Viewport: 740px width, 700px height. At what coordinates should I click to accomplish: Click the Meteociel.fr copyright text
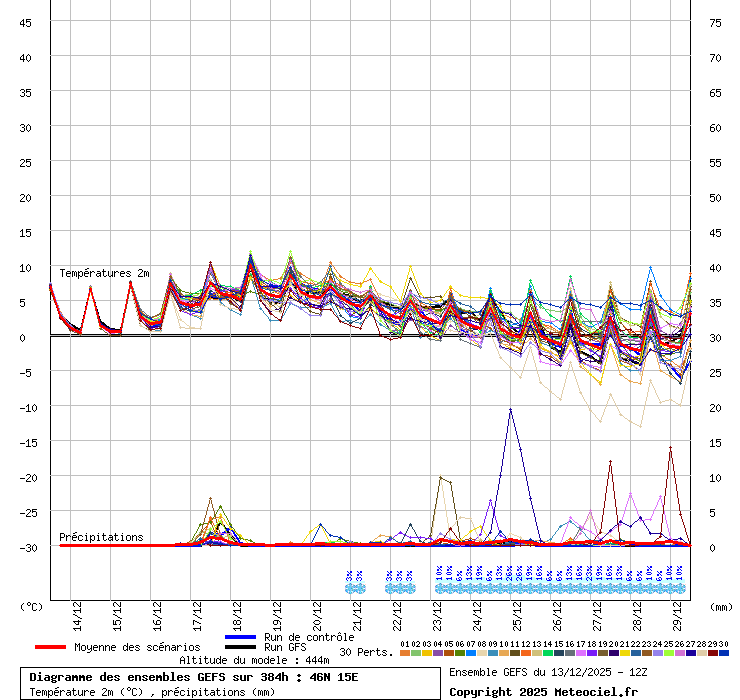coord(543,691)
